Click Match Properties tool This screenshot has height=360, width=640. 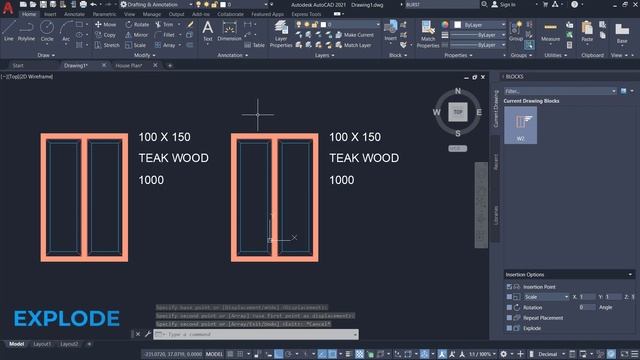(x=428, y=34)
